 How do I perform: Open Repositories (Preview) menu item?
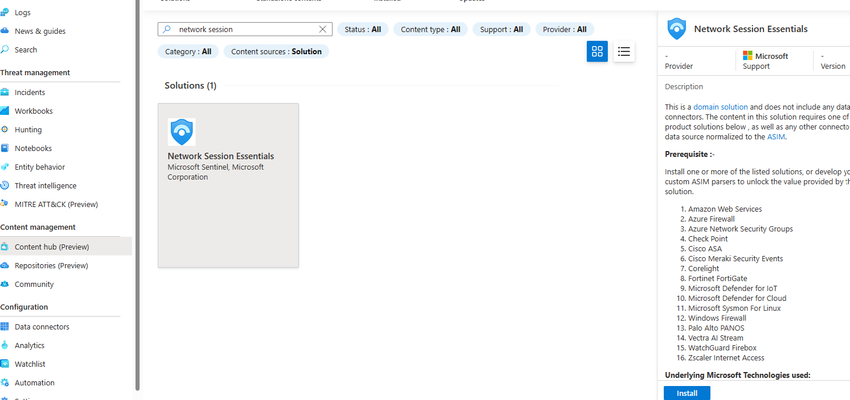51,266
